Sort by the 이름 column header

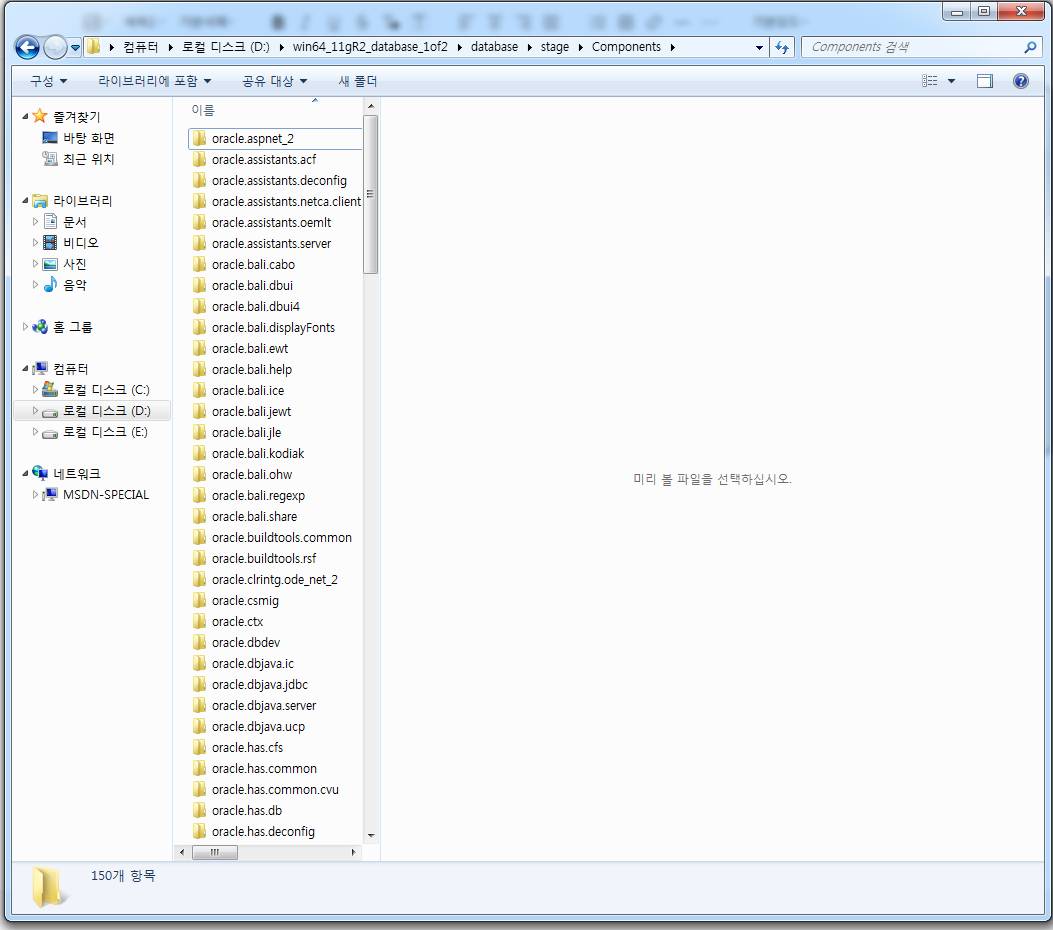203,110
